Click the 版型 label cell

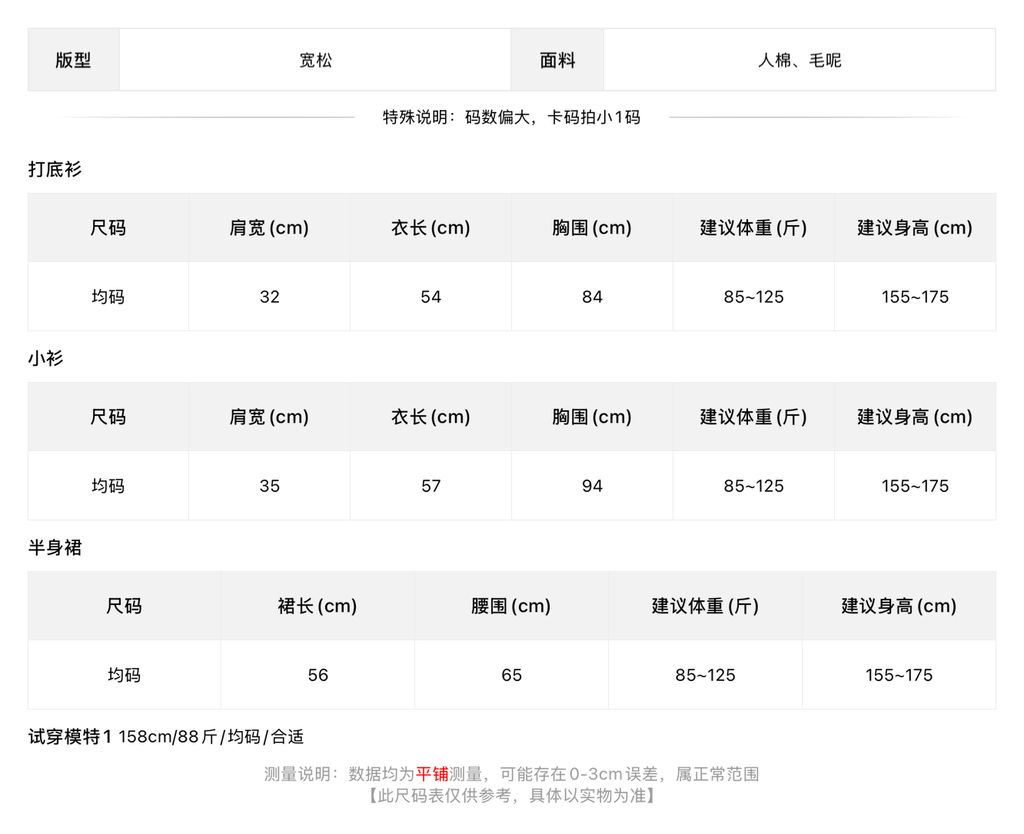pos(73,60)
